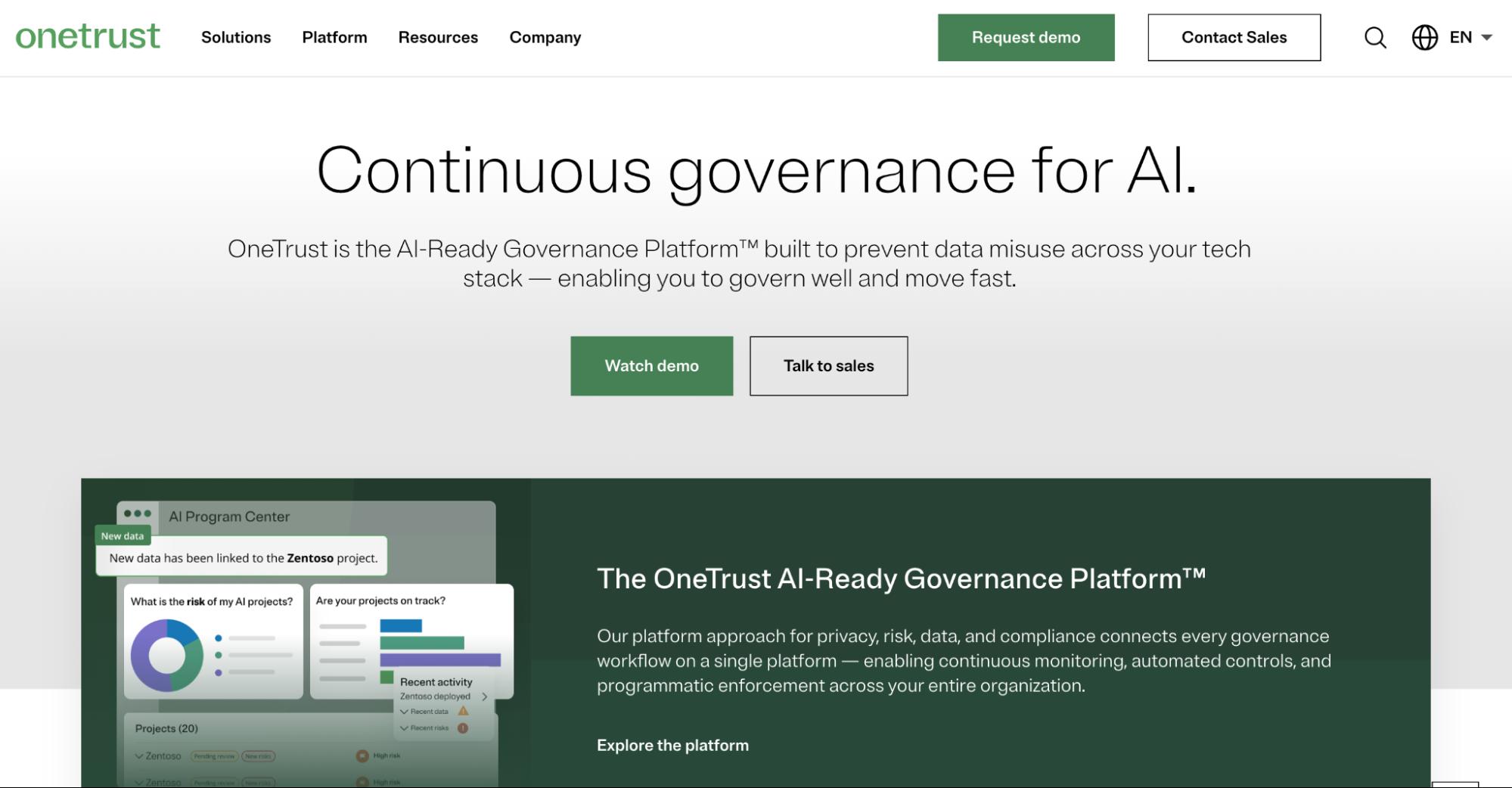The width and height of the screenshot is (1512, 788).
Task: Open the Solutions menu
Action: coord(235,37)
